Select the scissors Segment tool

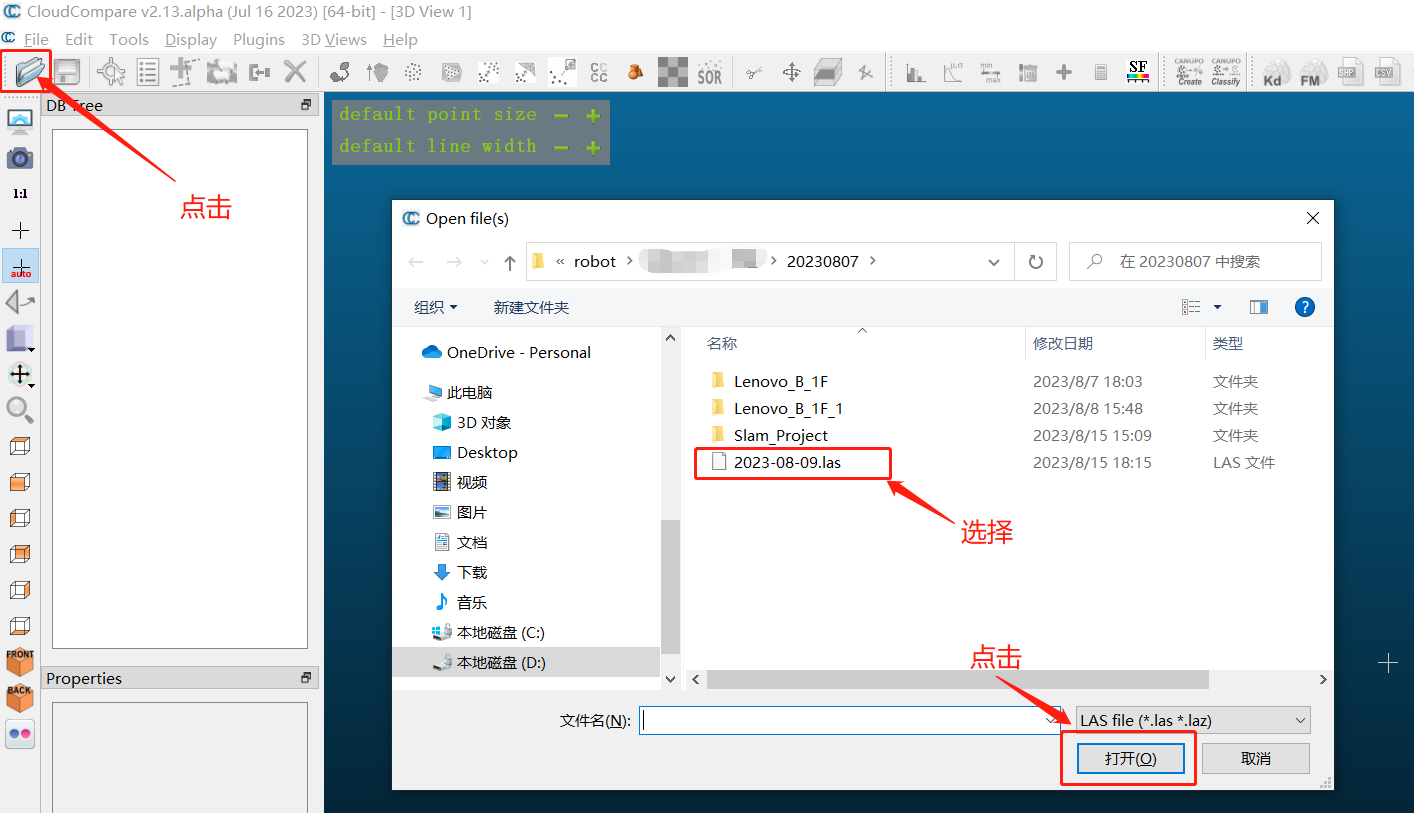754,72
